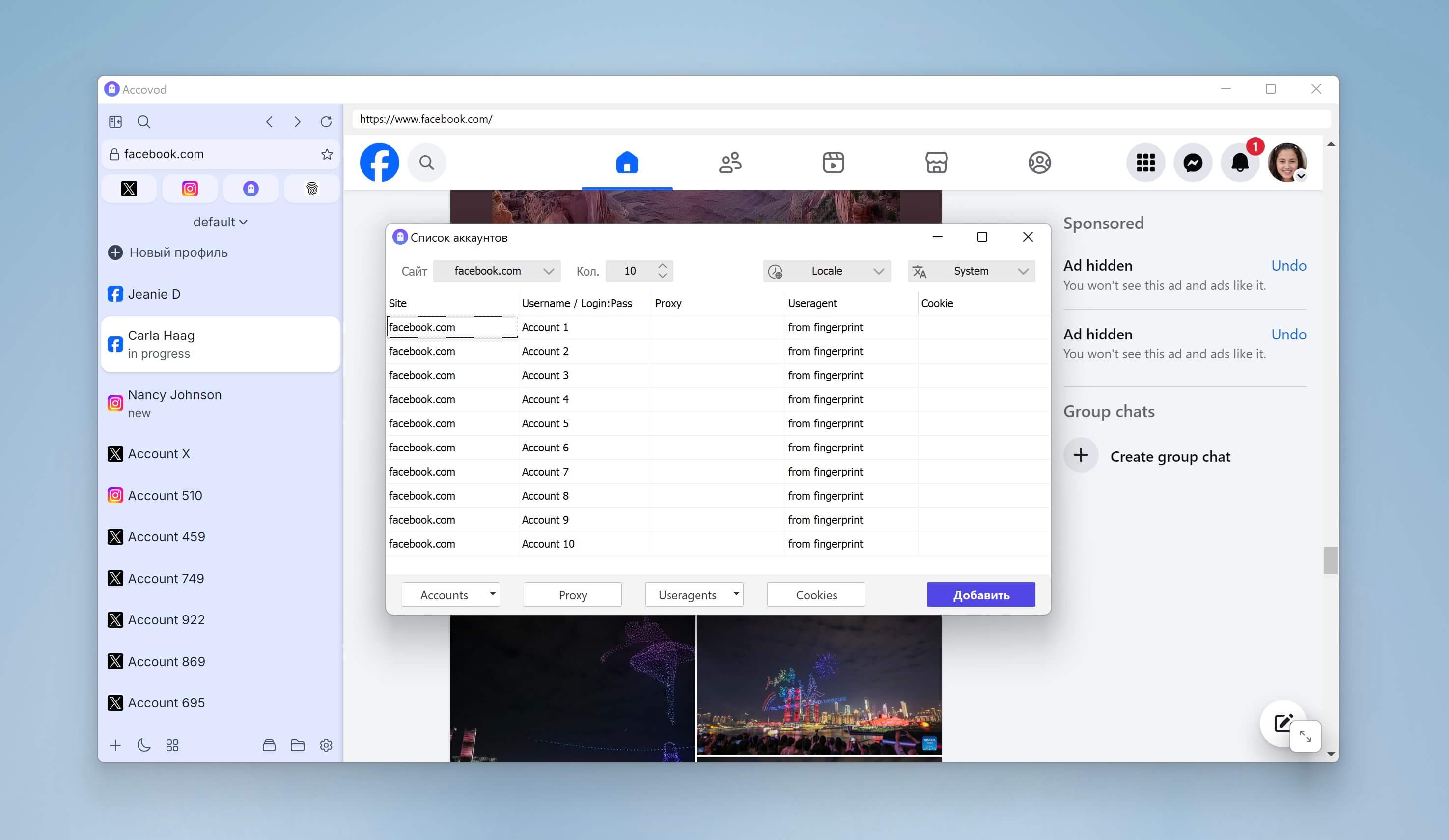The height and width of the screenshot is (840, 1449).
Task: Open the Instagram shortcut in sidebar
Action: (x=190, y=189)
